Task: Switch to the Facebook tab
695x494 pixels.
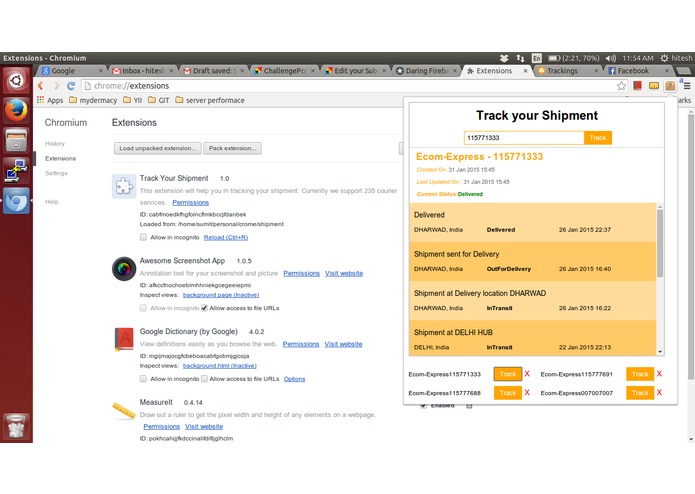Action: (638, 70)
